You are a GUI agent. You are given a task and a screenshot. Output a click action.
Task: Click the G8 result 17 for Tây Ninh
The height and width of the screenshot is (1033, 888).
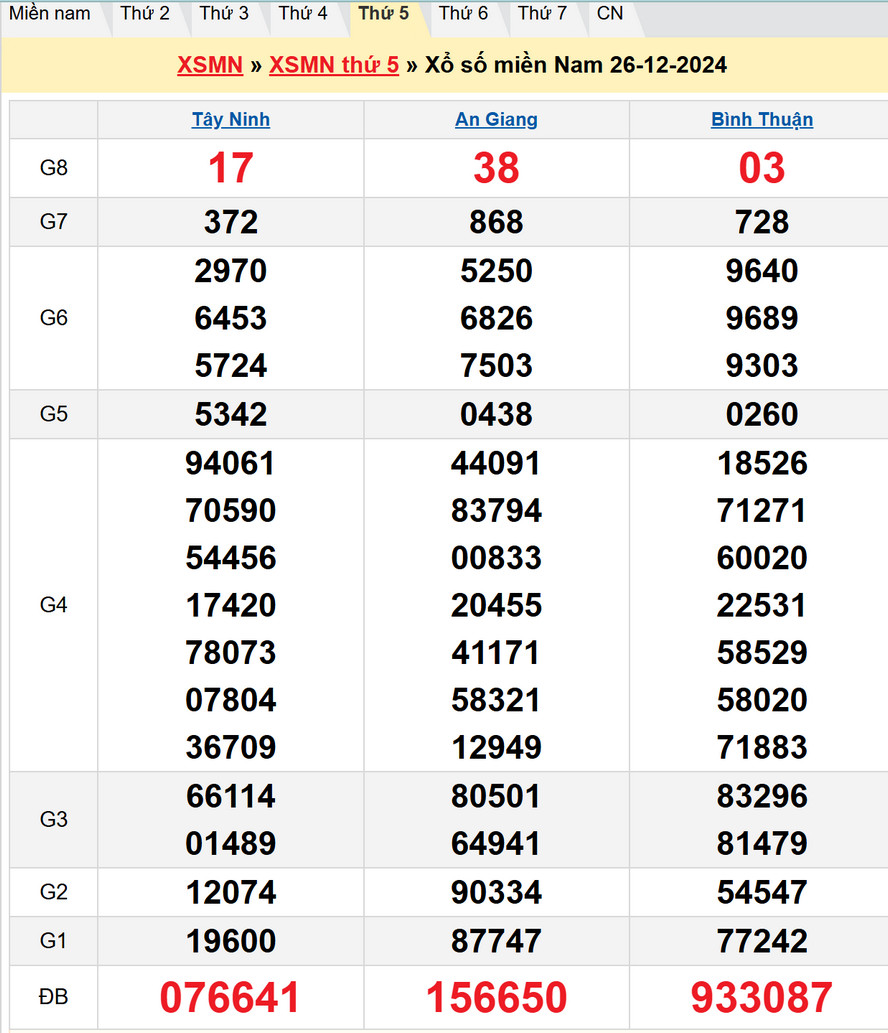(231, 168)
